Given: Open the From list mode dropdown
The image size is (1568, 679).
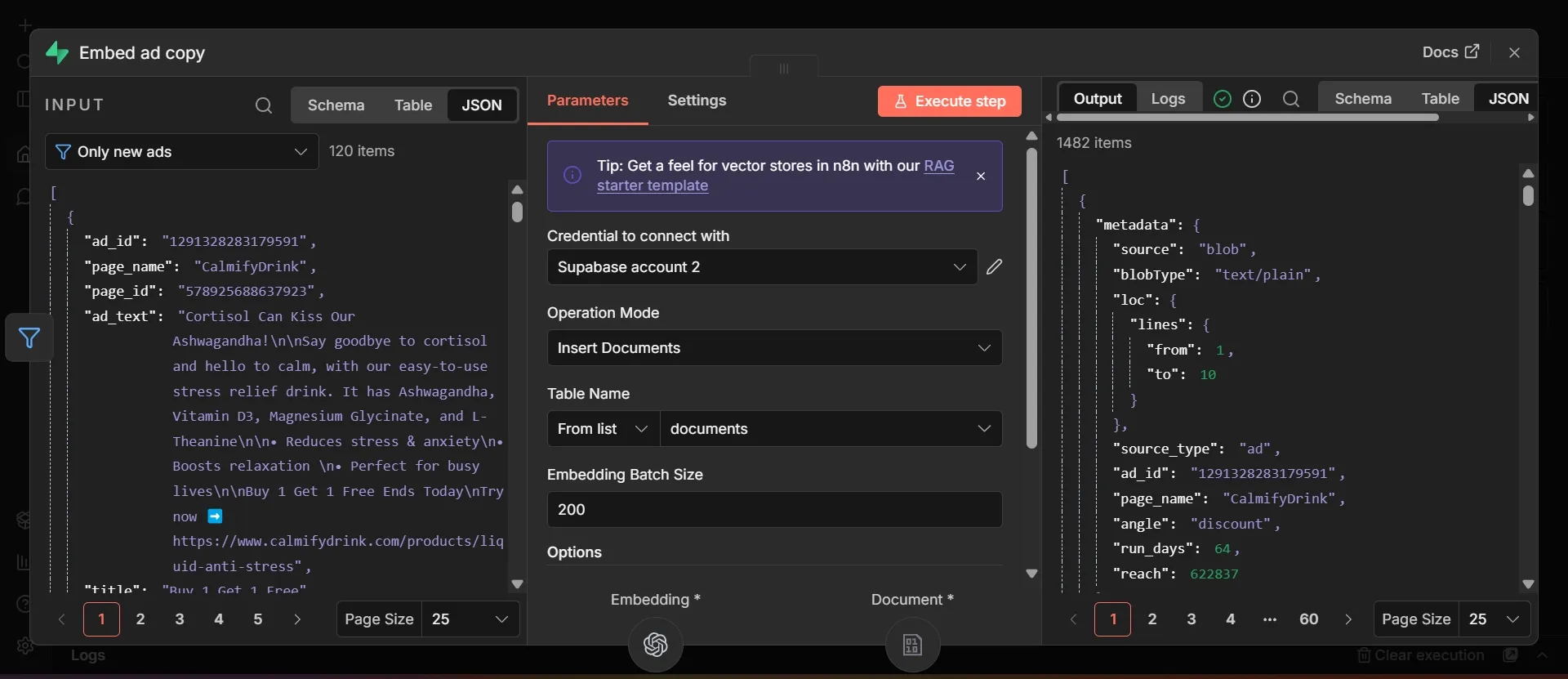Looking at the screenshot, I should pyautogui.click(x=604, y=429).
